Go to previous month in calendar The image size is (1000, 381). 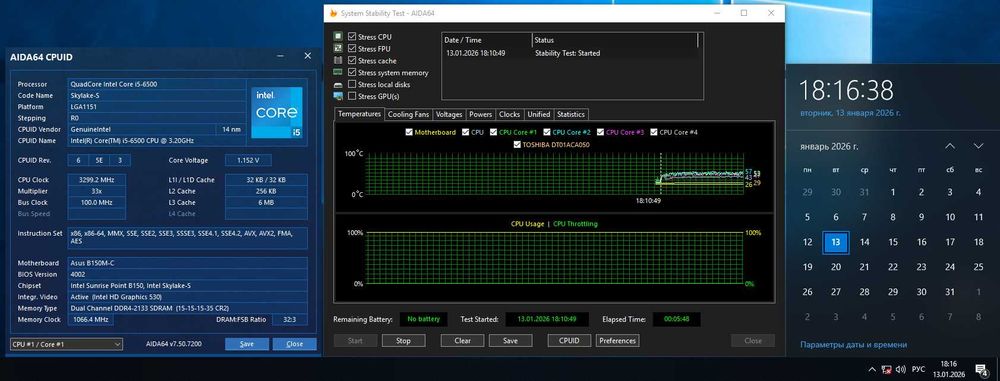click(x=950, y=146)
